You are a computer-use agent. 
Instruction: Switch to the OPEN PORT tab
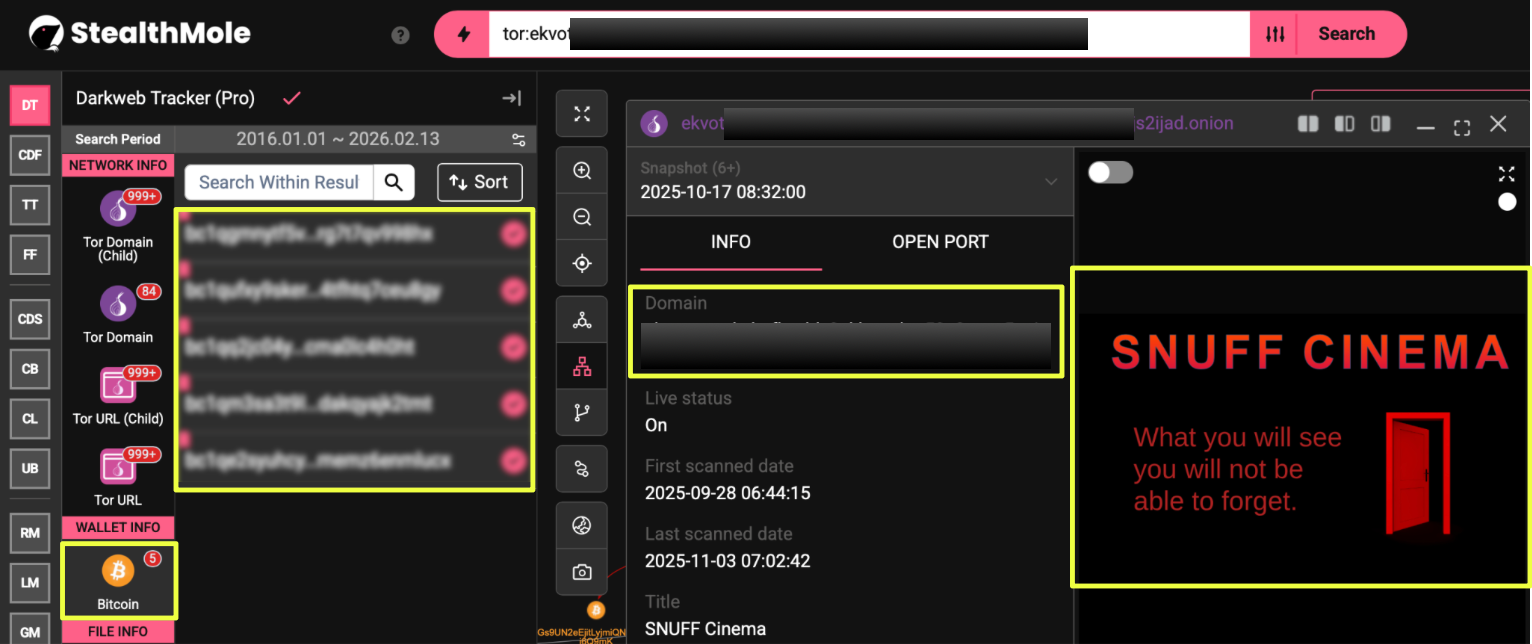(x=939, y=242)
